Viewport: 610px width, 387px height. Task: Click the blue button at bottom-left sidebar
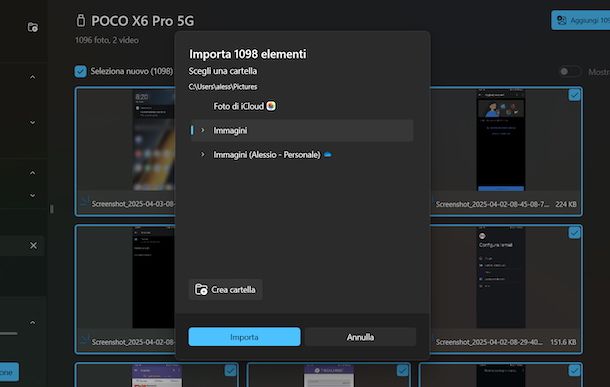coord(9,372)
